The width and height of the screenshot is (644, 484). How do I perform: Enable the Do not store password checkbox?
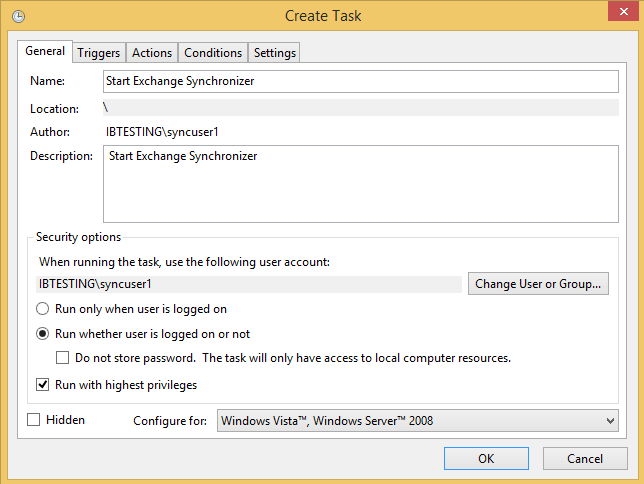(x=62, y=358)
